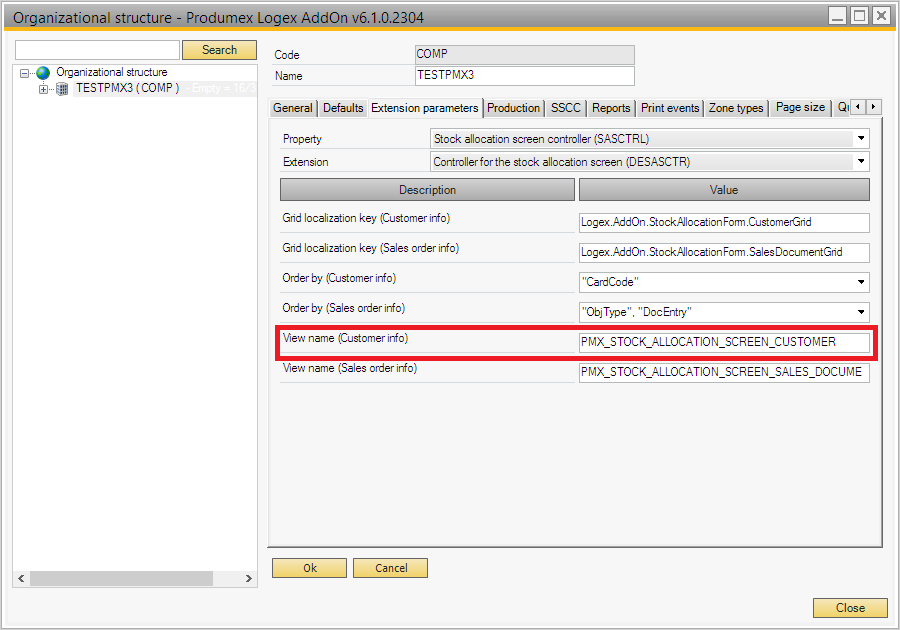
Task: Click the View name (Customer info) value field
Action: pos(723,342)
